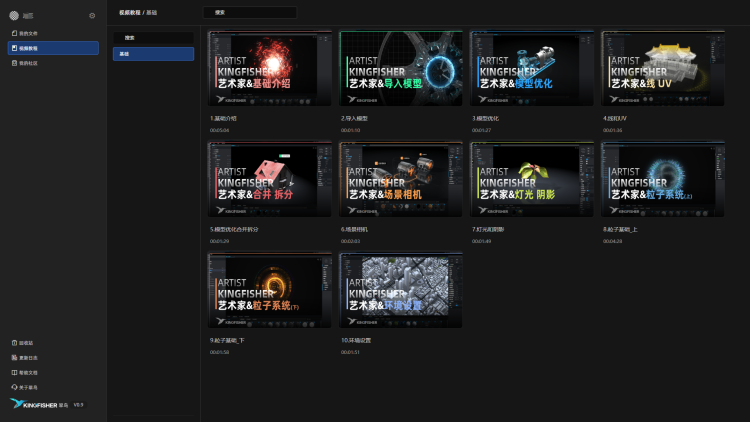
Task: Play the 环境设置 video thumbnail
Action: coord(401,290)
